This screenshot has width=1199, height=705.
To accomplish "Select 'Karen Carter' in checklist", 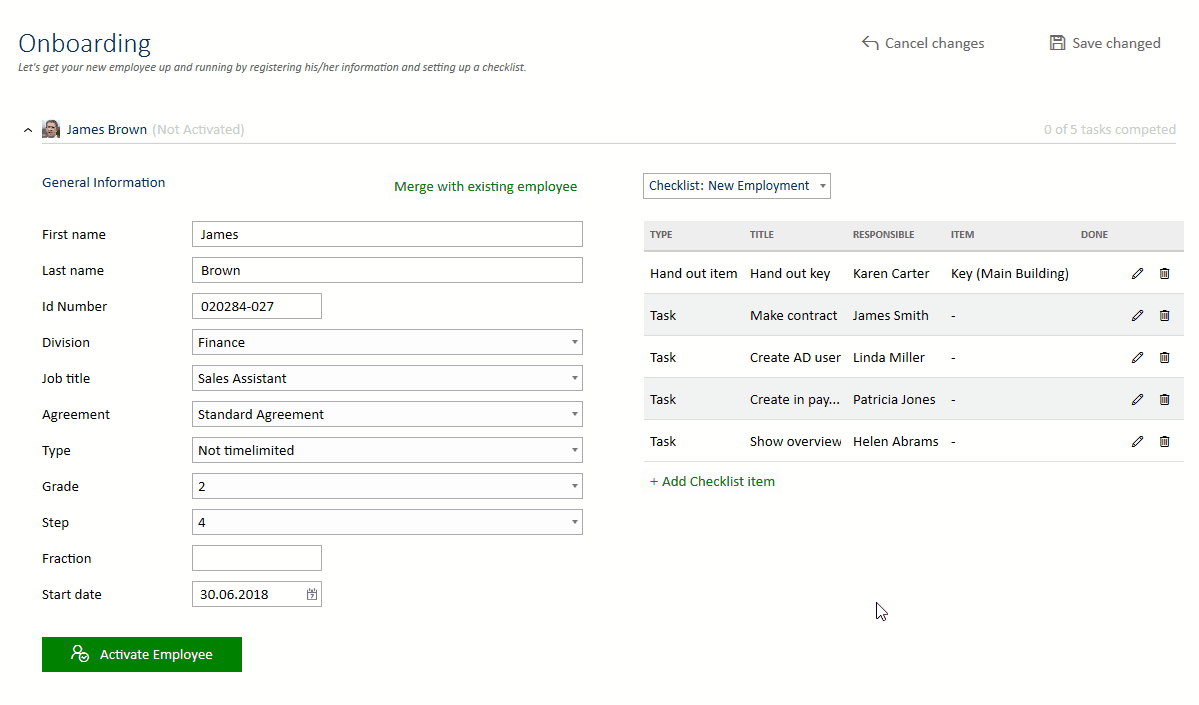I will pos(891,274).
